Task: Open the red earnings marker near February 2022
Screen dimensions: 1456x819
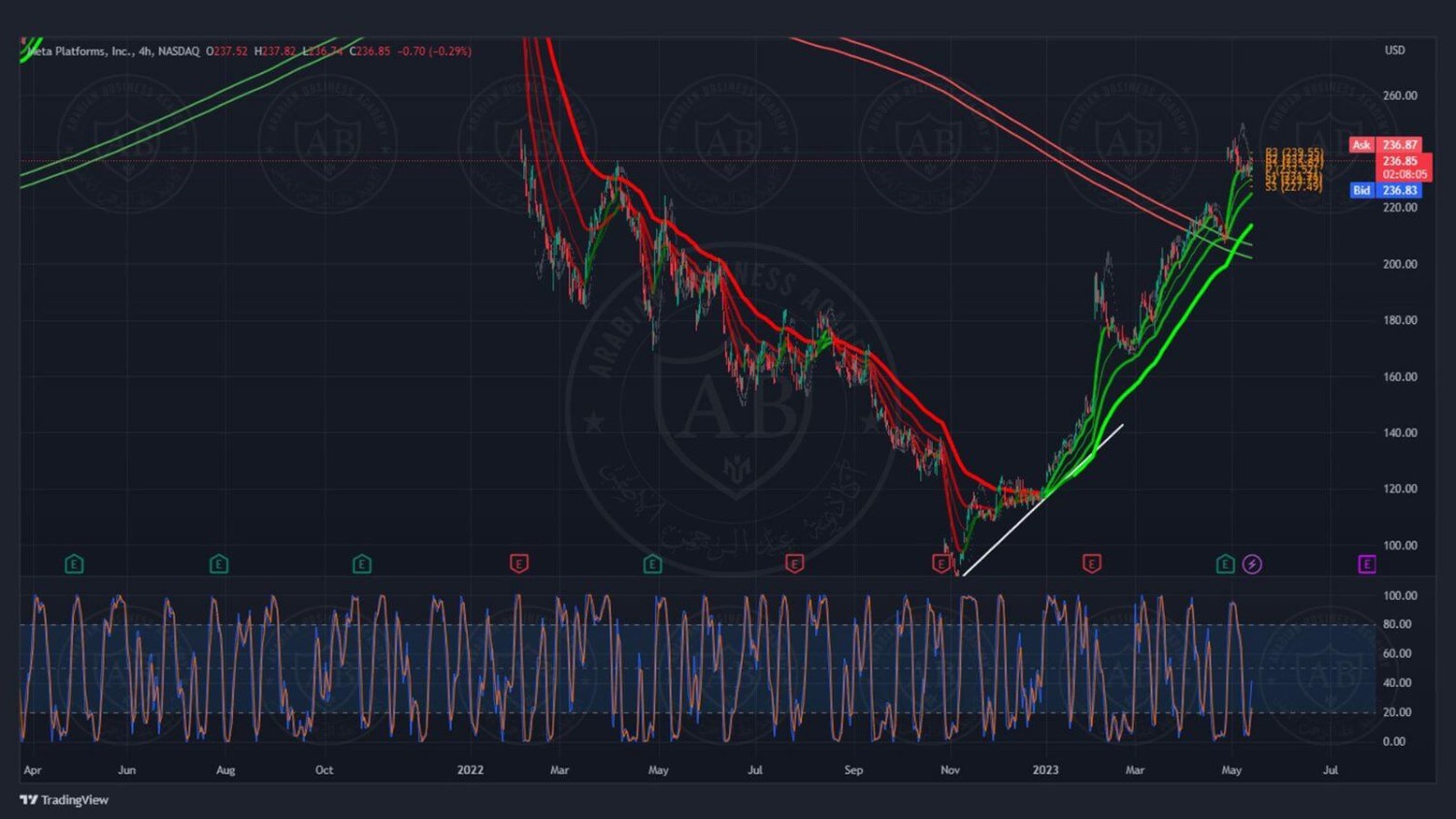Action: coord(519,564)
